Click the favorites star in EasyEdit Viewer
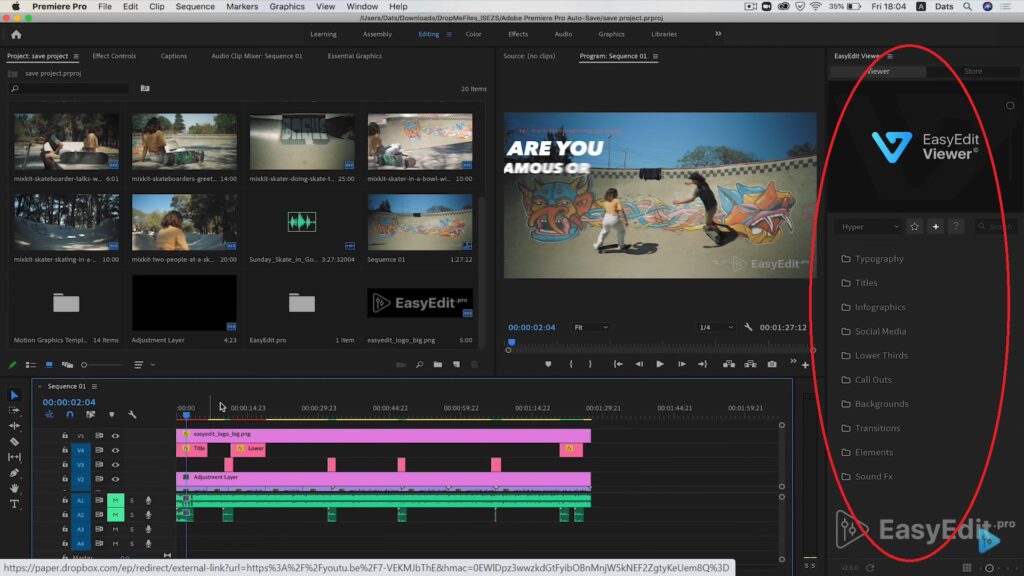 (x=914, y=227)
